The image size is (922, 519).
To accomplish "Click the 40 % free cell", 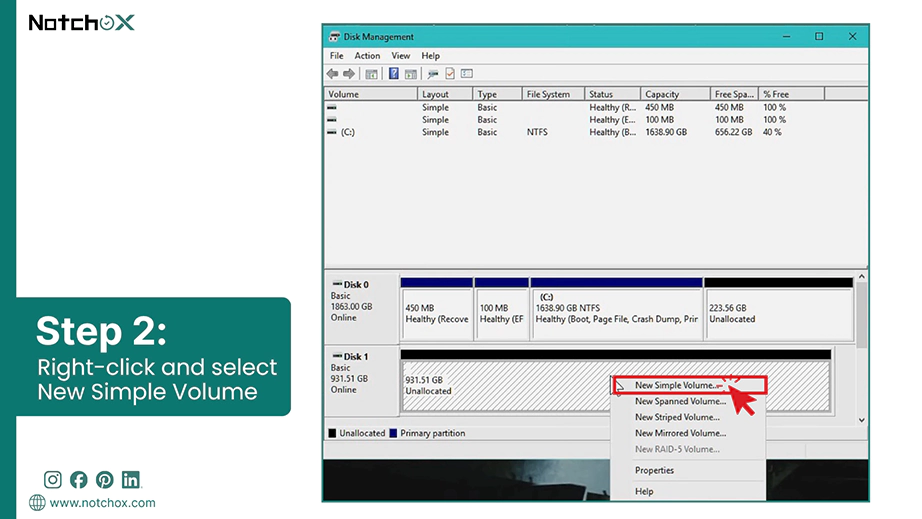I will coord(772,132).
